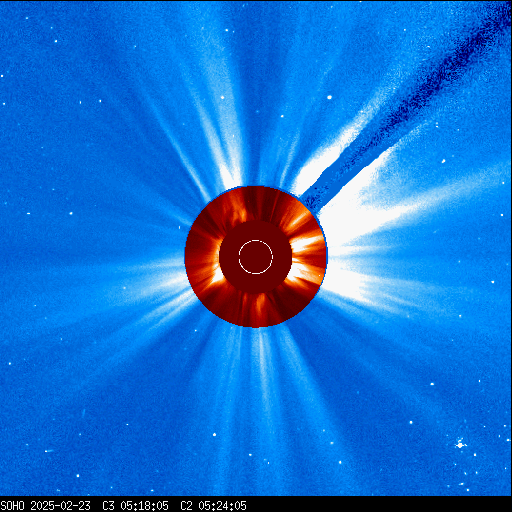Click the bright star cluster near bottom-right corner
This screenshot has height=512, width=512.
(x=460, y=444)
